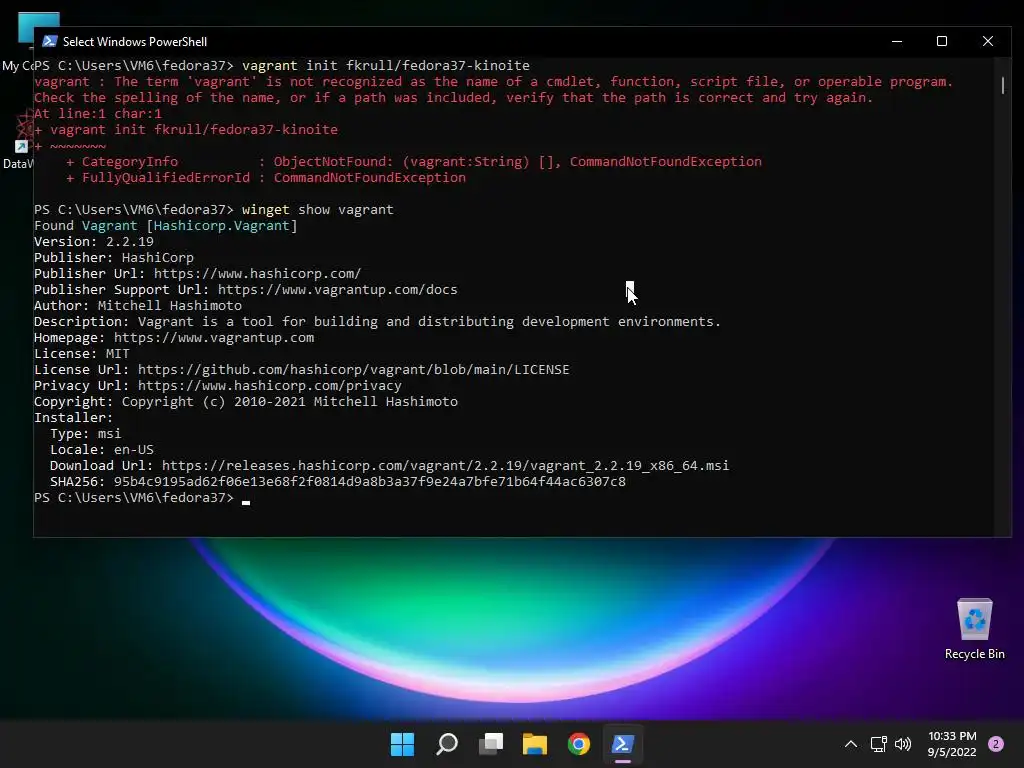Open the Windows Start menu
Screen dimensions: 1024x768
402,744
